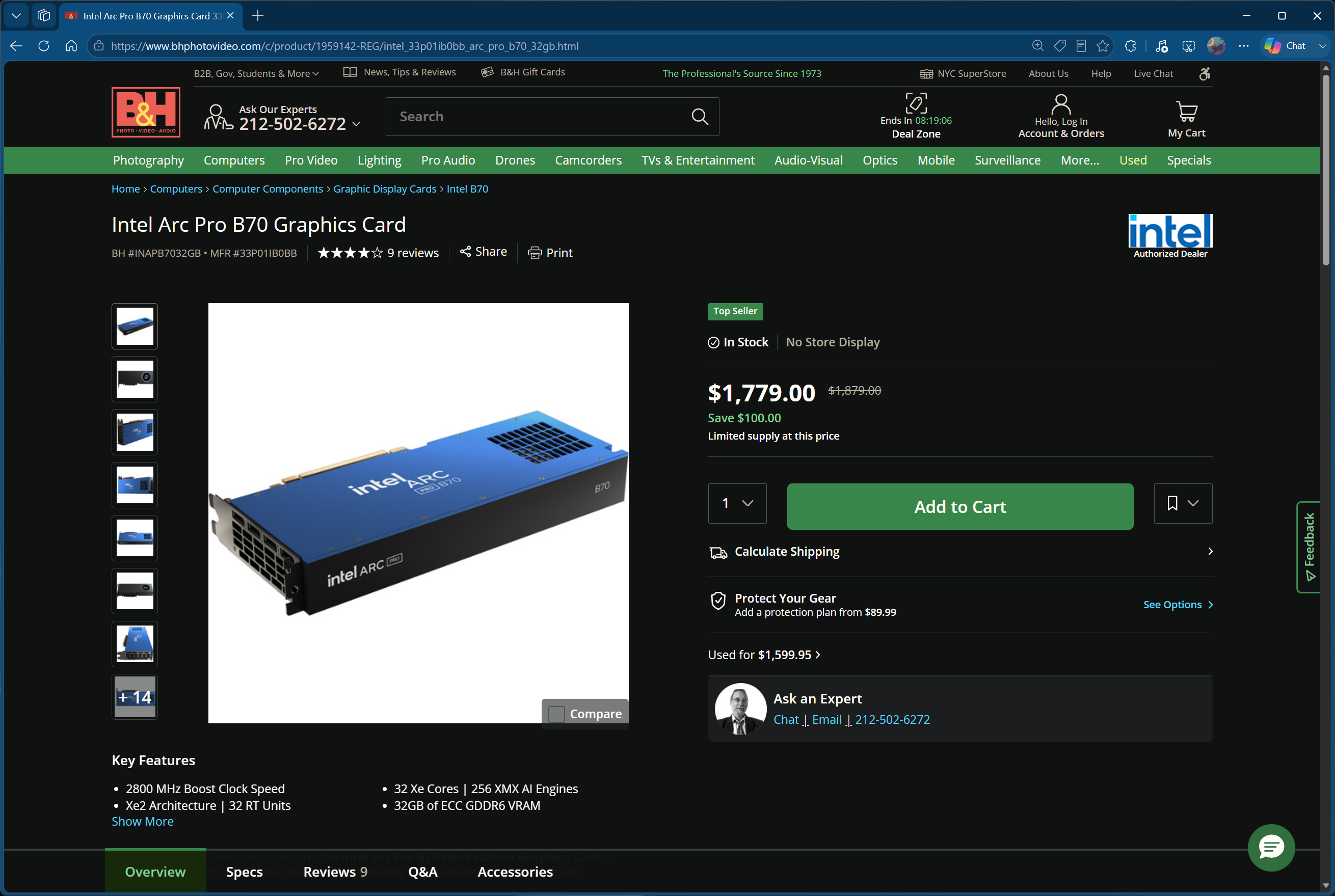Open the Photography menu
This screenshot has width=1335, height=896.
149,160
